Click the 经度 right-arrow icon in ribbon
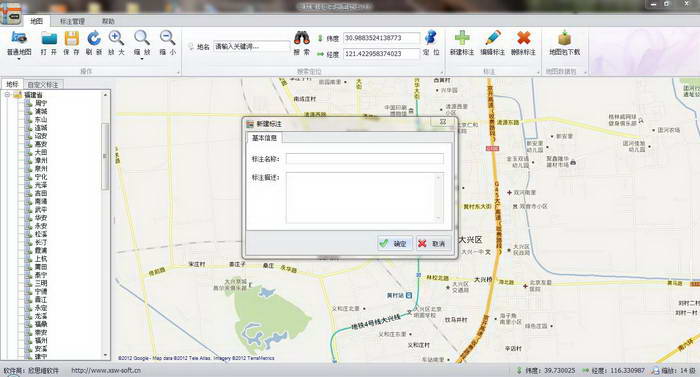Viewport: 700px width, 377px height. [x=320, y=54]
